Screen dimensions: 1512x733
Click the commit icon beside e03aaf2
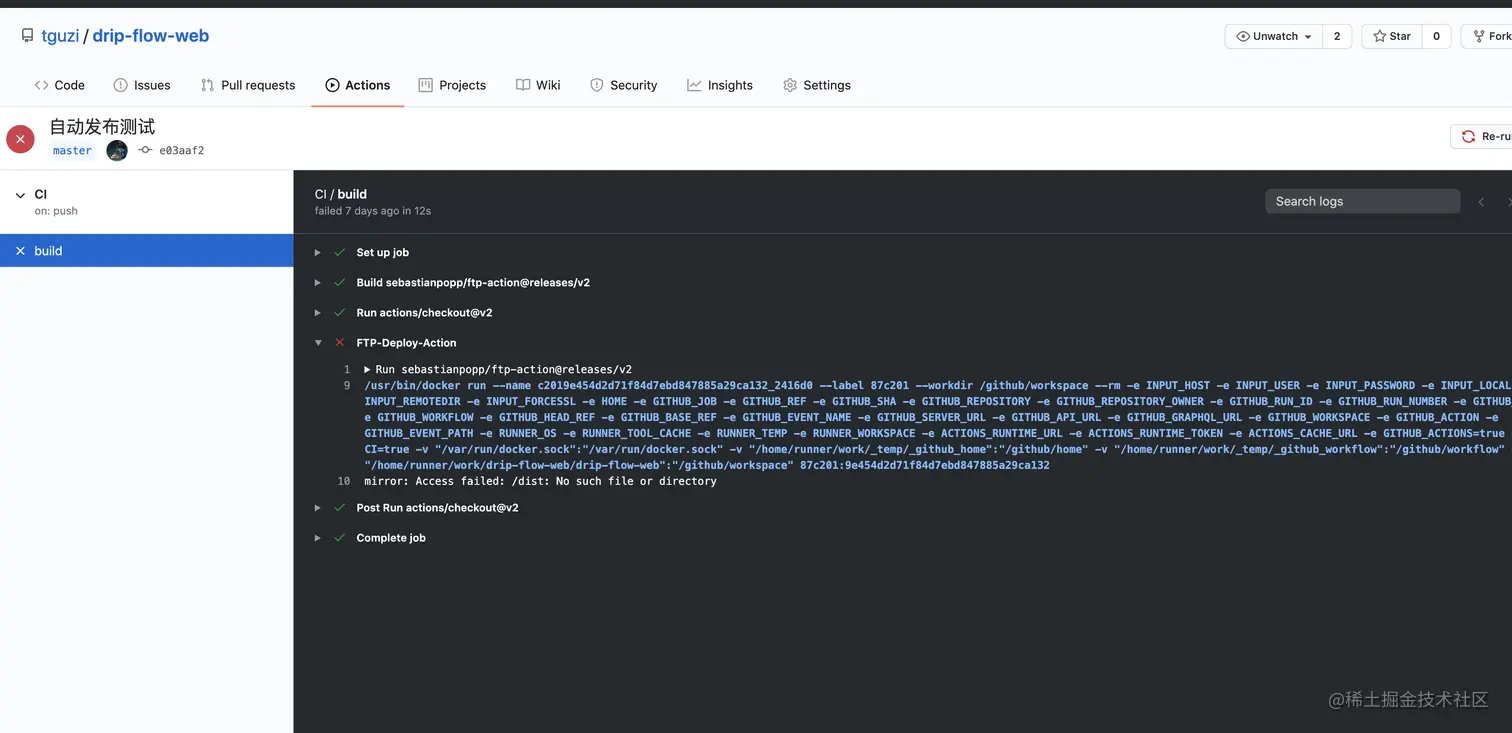(x=145, y=150)
